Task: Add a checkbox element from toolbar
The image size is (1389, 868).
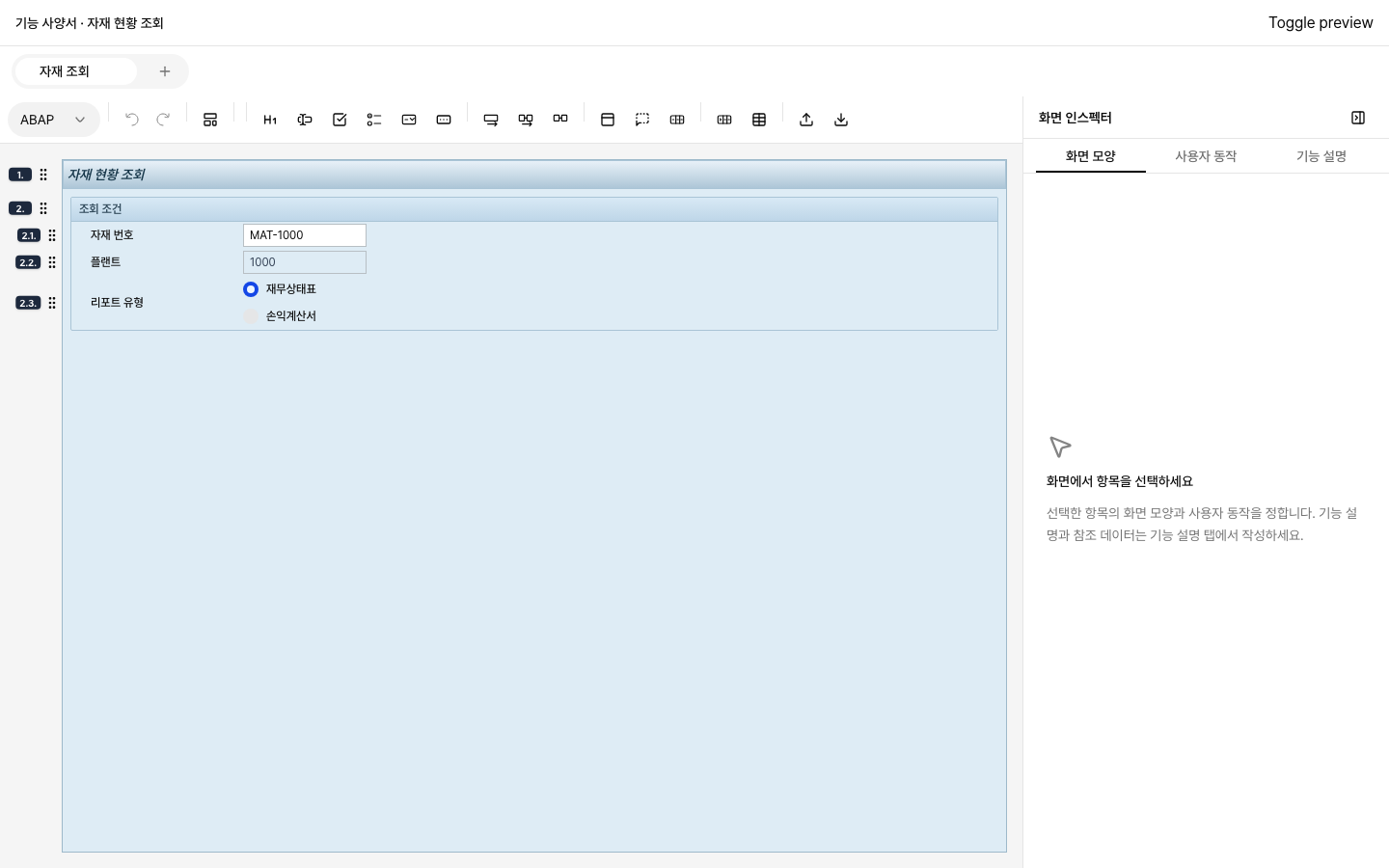Action: [x=340, y=120]
